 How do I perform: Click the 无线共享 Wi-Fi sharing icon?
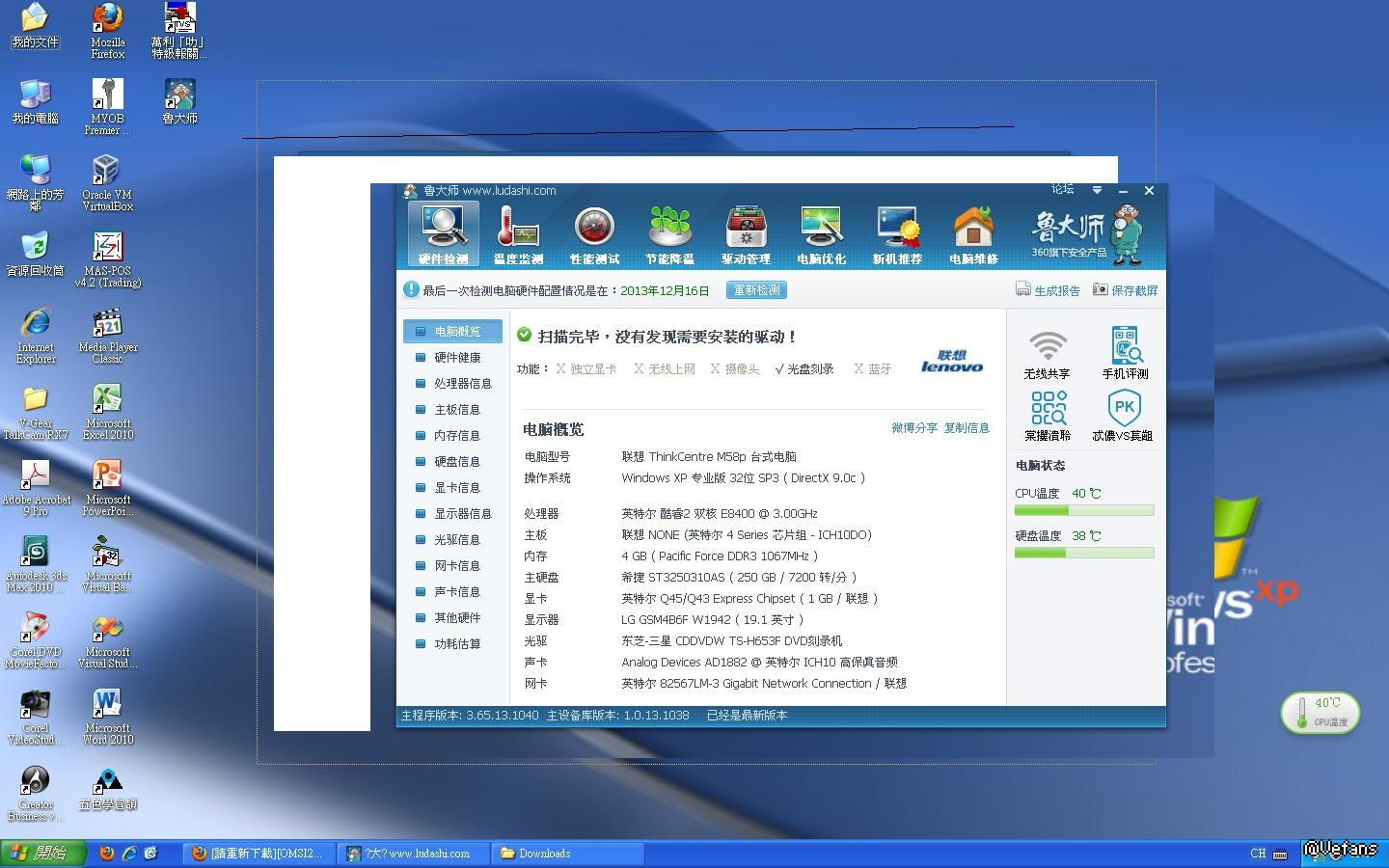[1047, 354]
